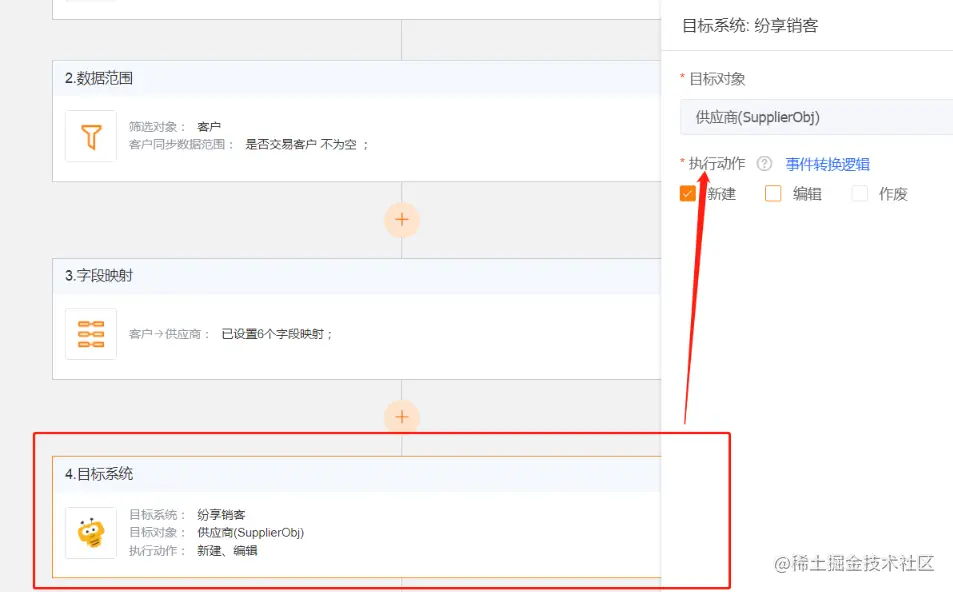Click the panel title 目标系统: 纷享销客
The height and width of the screenshot is (592, 953).
pos(750,26)
